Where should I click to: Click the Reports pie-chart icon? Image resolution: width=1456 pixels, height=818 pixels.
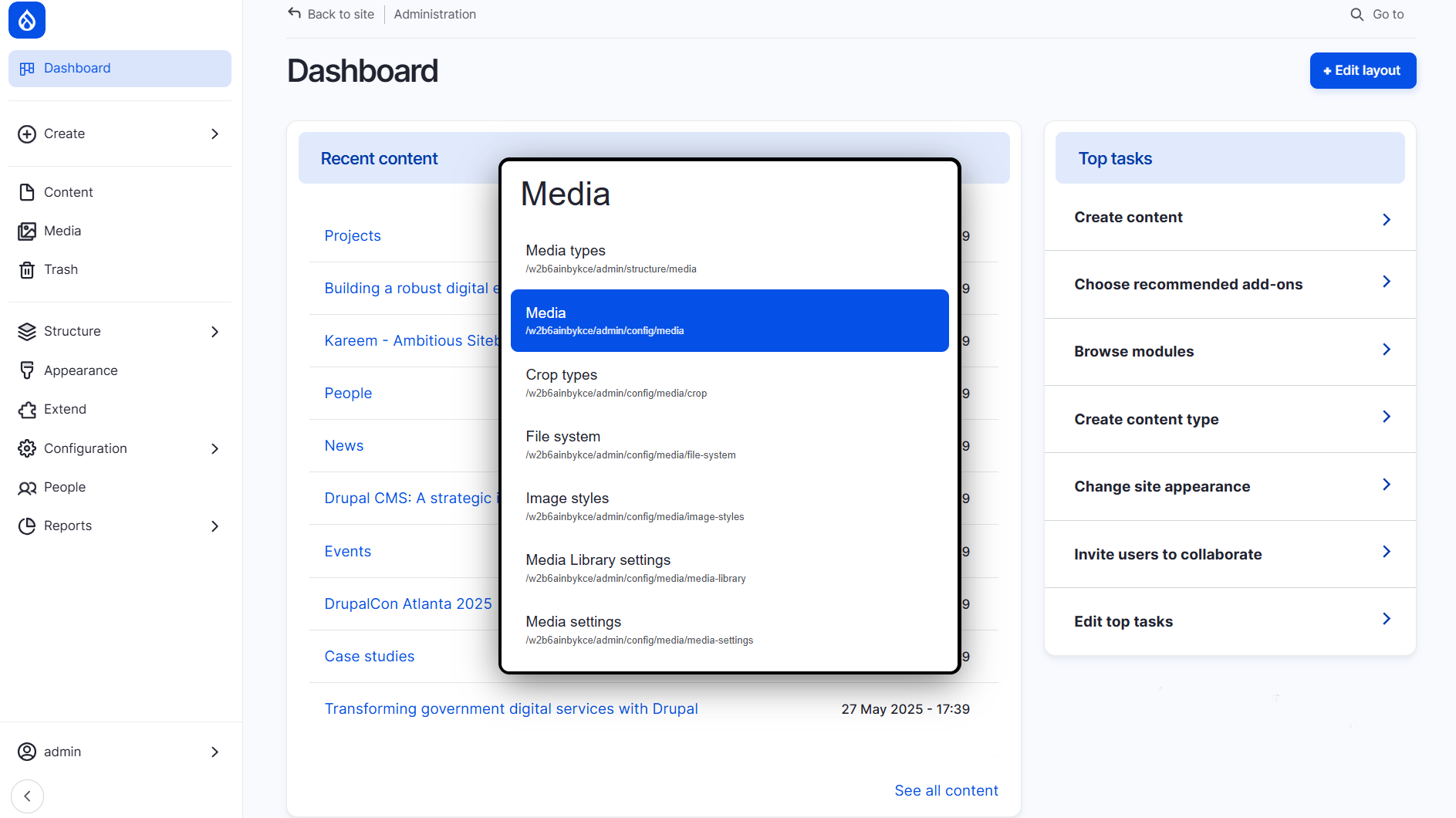click(x=27, y=526)
